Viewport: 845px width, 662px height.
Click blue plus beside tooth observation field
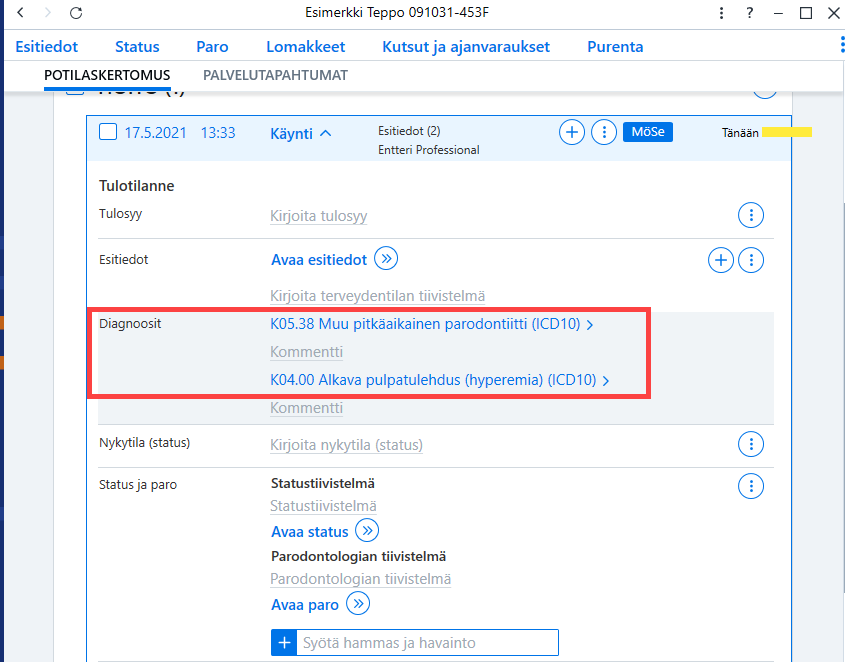(x=284, y=643)
